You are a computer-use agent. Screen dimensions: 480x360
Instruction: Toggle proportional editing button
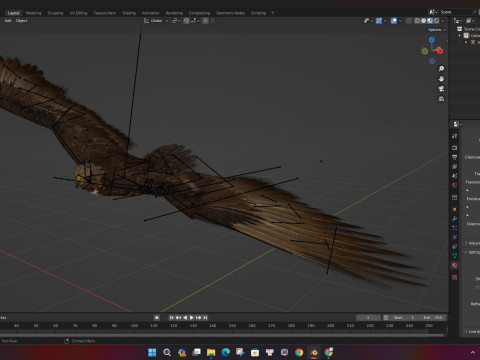[x=206, y=21]
